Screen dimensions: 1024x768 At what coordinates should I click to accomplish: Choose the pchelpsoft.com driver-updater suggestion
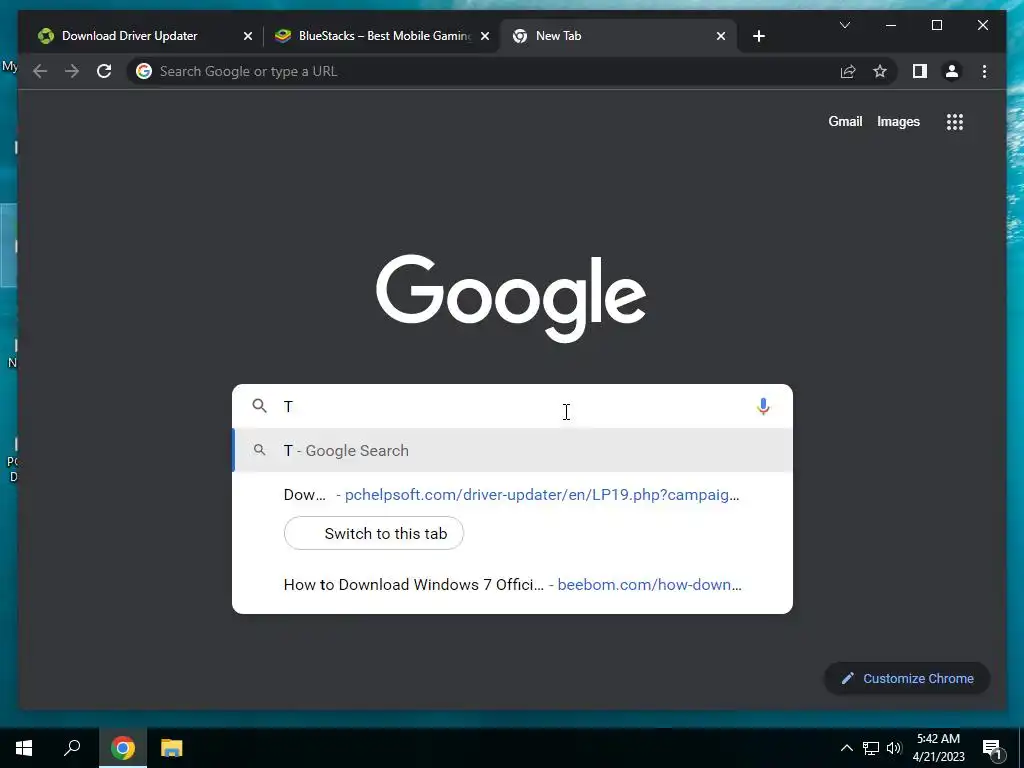pyautogui.click(x=512, y=494)
